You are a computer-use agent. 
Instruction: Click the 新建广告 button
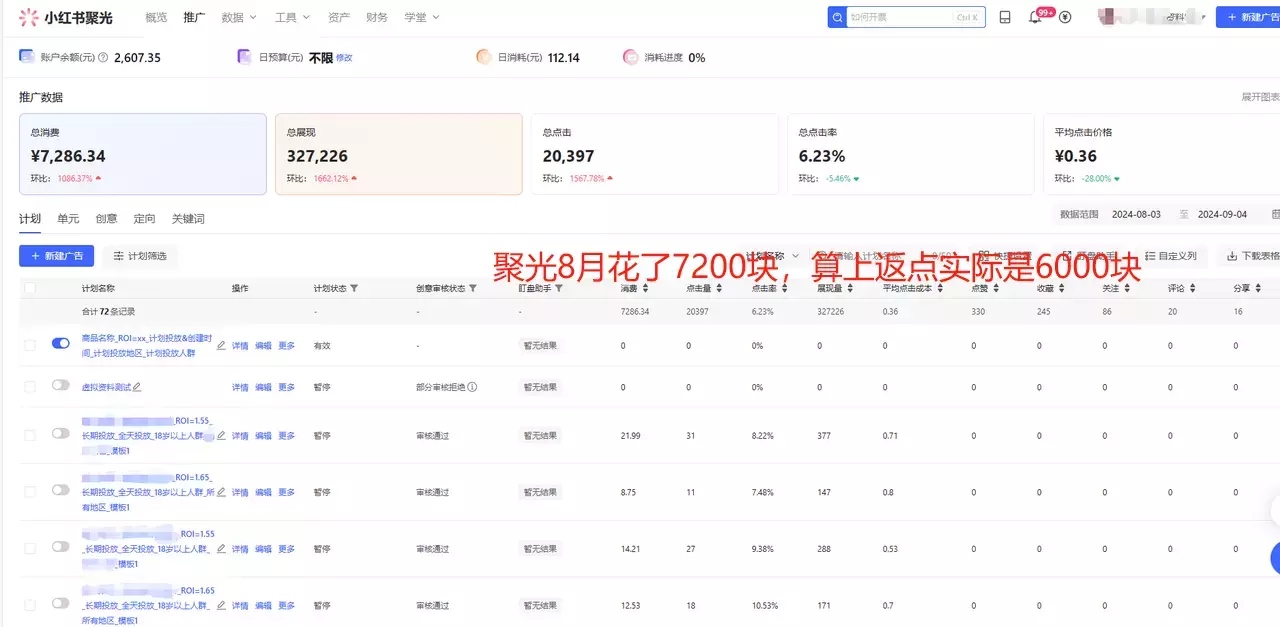tap(56, 255)
